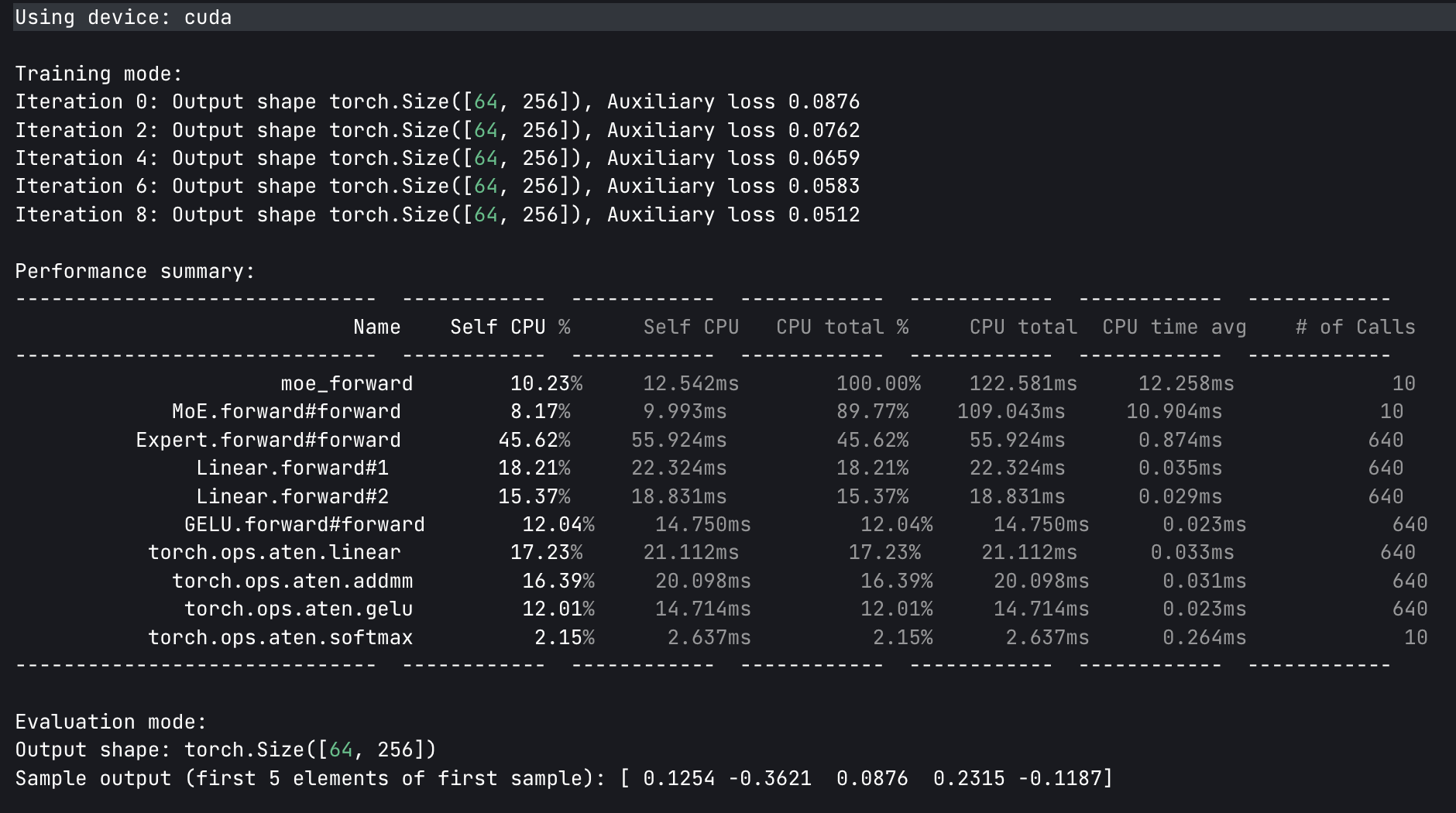The width and height of the screenshot is (1456, 813).
Task: Click the Iteration 4 output line
Action: [x=437, y=158]
